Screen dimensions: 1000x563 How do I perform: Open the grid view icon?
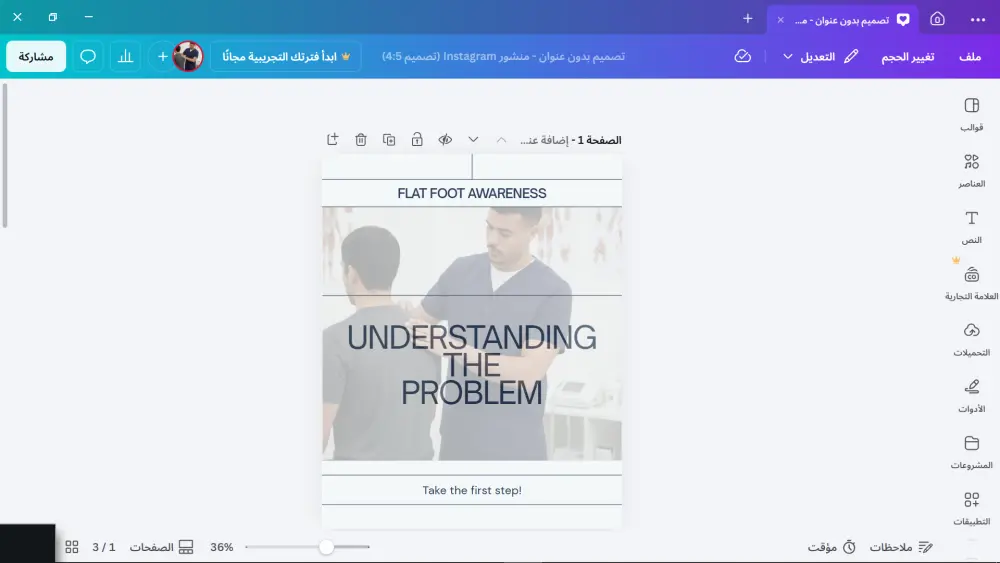71,547
